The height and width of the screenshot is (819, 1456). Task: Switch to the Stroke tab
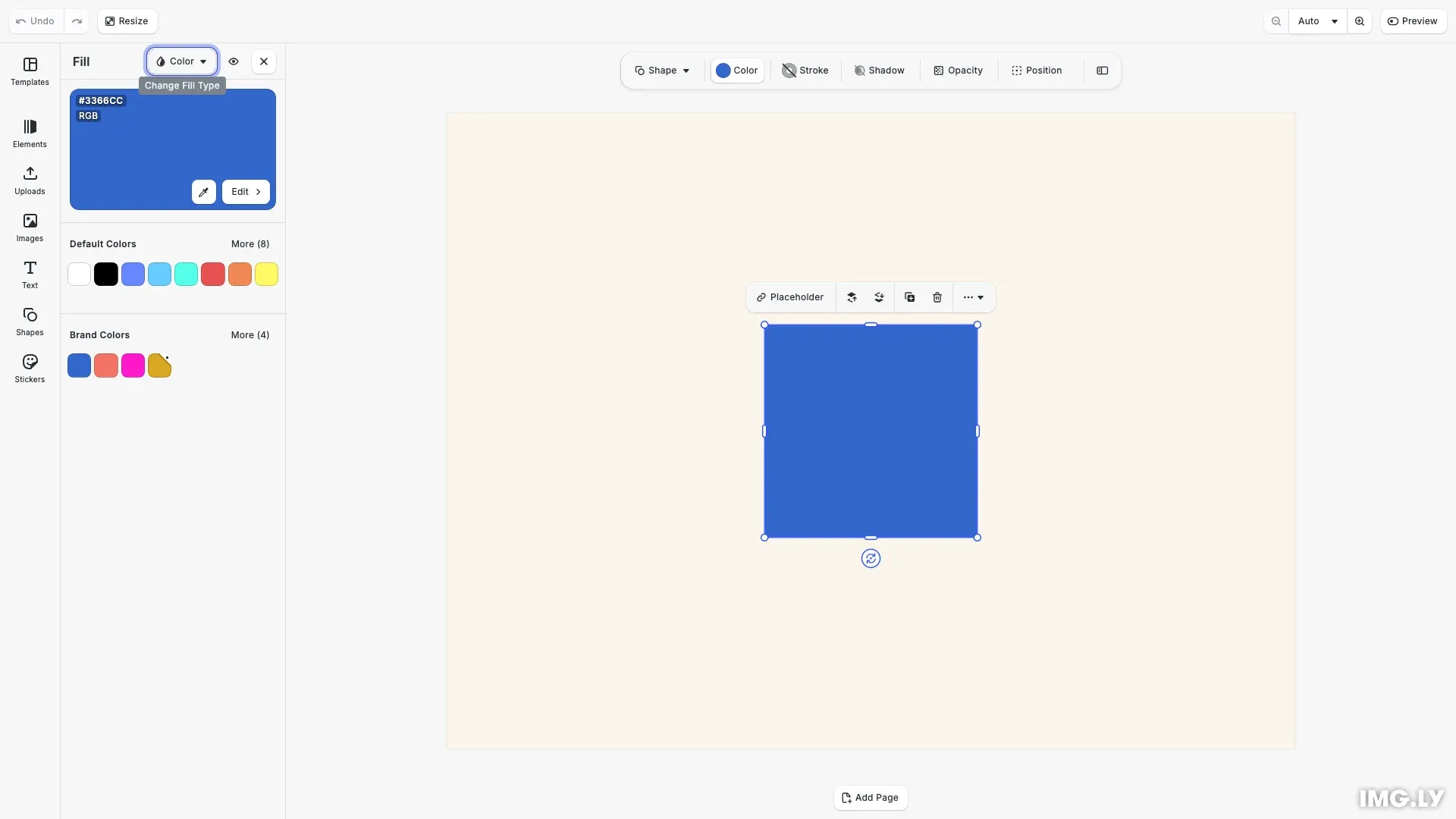tap(805, 70)
